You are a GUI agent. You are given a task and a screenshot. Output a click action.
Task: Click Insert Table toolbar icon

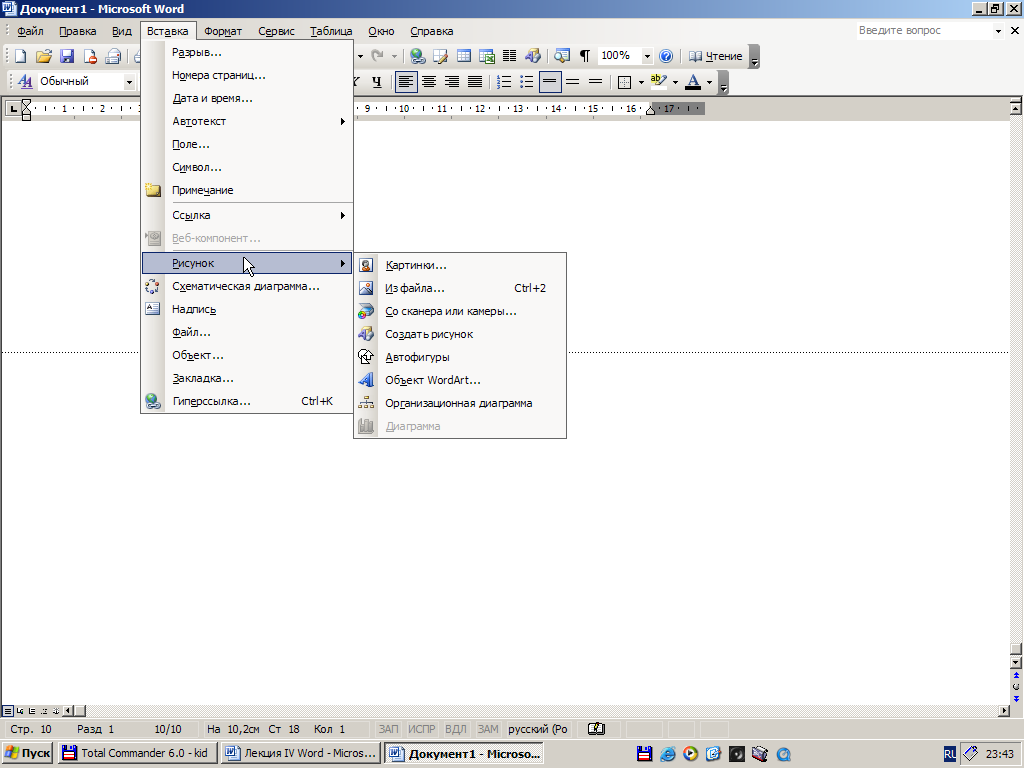(x=464, y=56)
